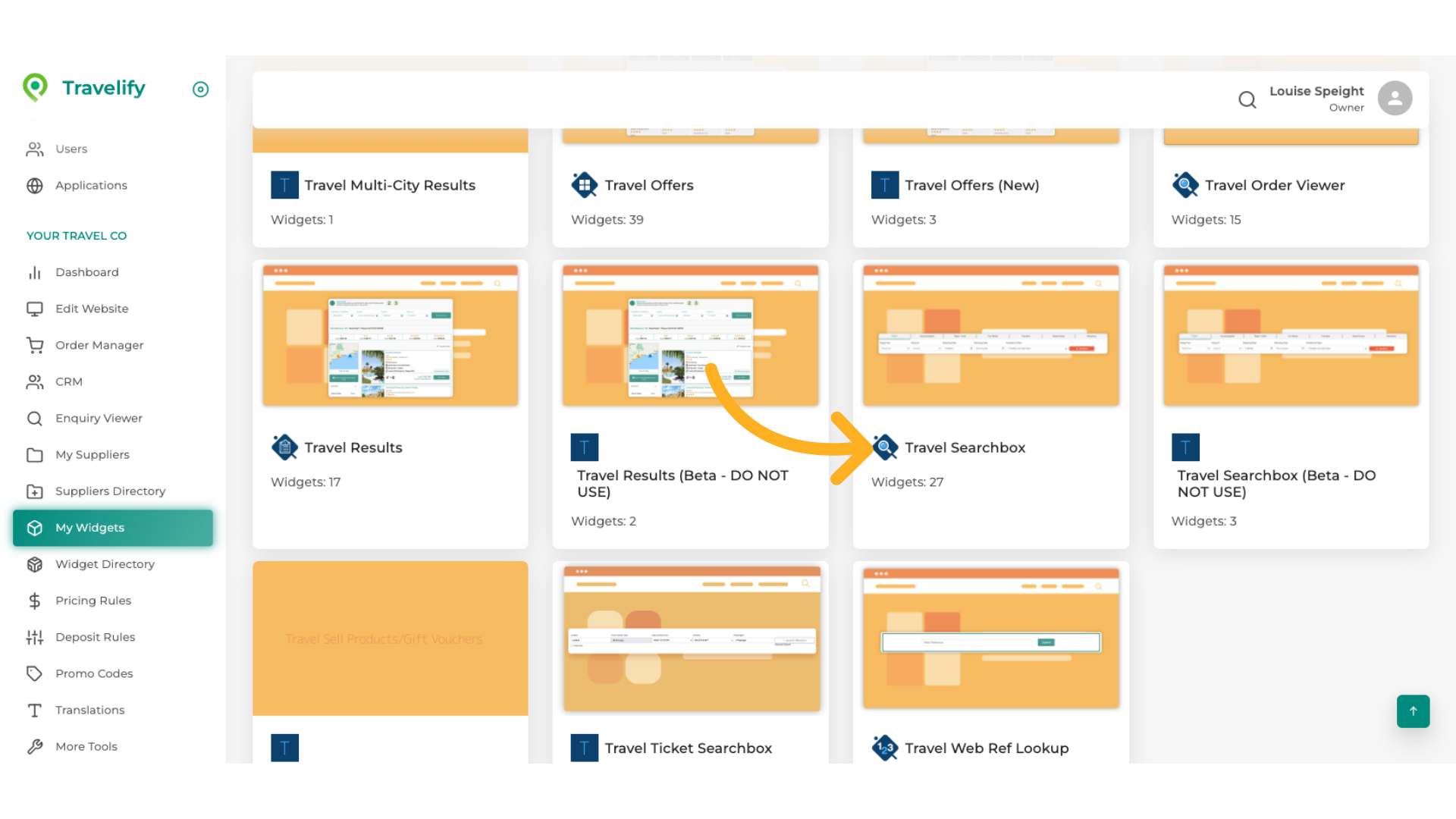The width and height of the screenshot is (1456, 819).
Task: Click the search magnifier near Louise Speight
Action: pos(1247,99)
